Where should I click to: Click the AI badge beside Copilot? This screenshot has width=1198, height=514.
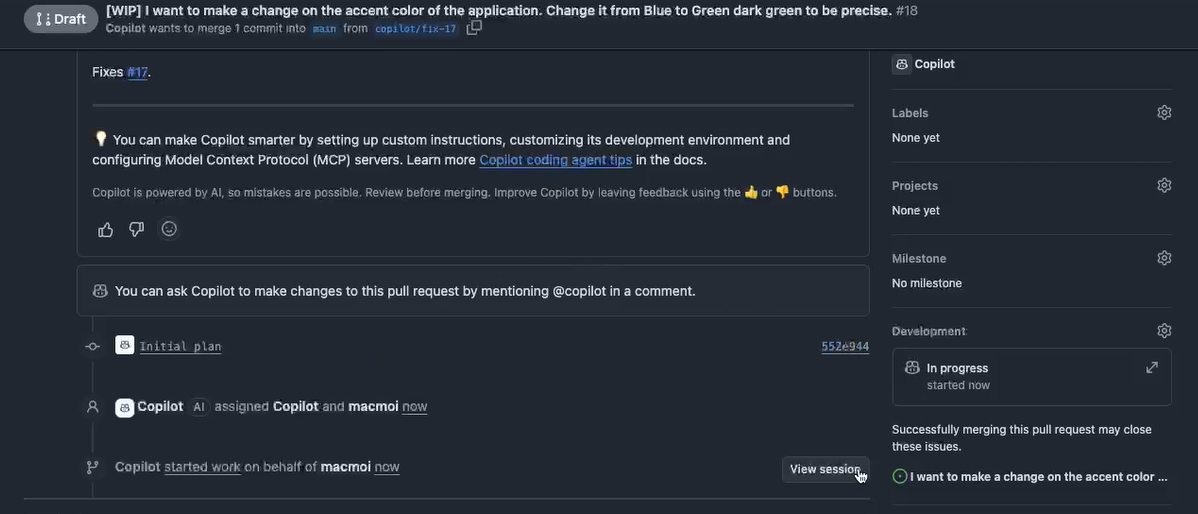coord(199,407)
